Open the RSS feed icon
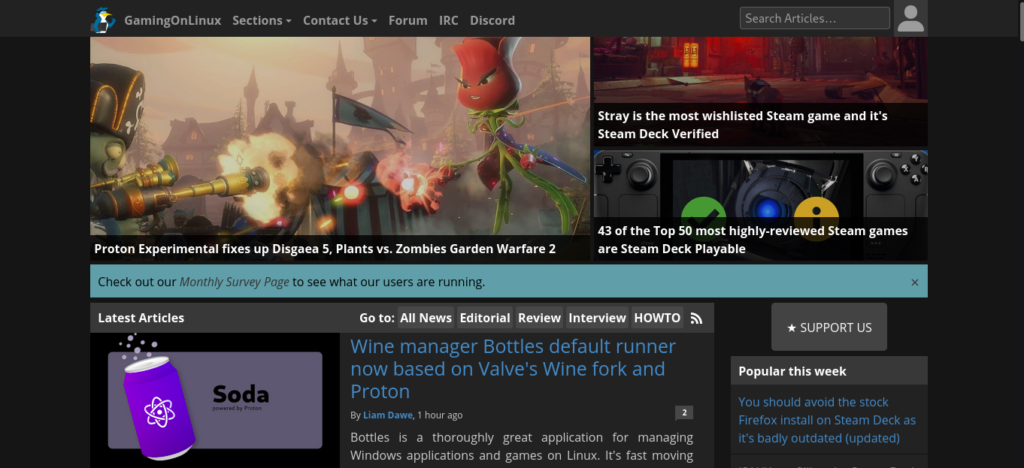 696,319
